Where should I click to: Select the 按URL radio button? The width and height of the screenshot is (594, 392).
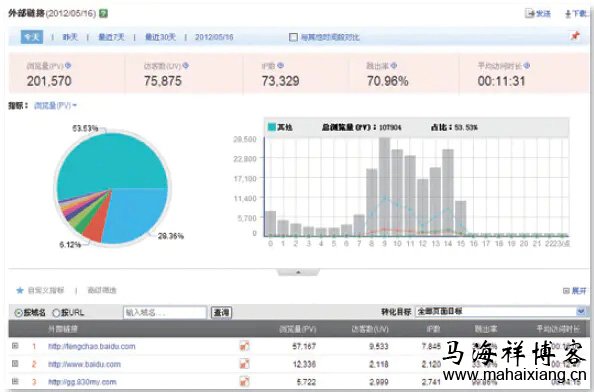tap(56, 313)
